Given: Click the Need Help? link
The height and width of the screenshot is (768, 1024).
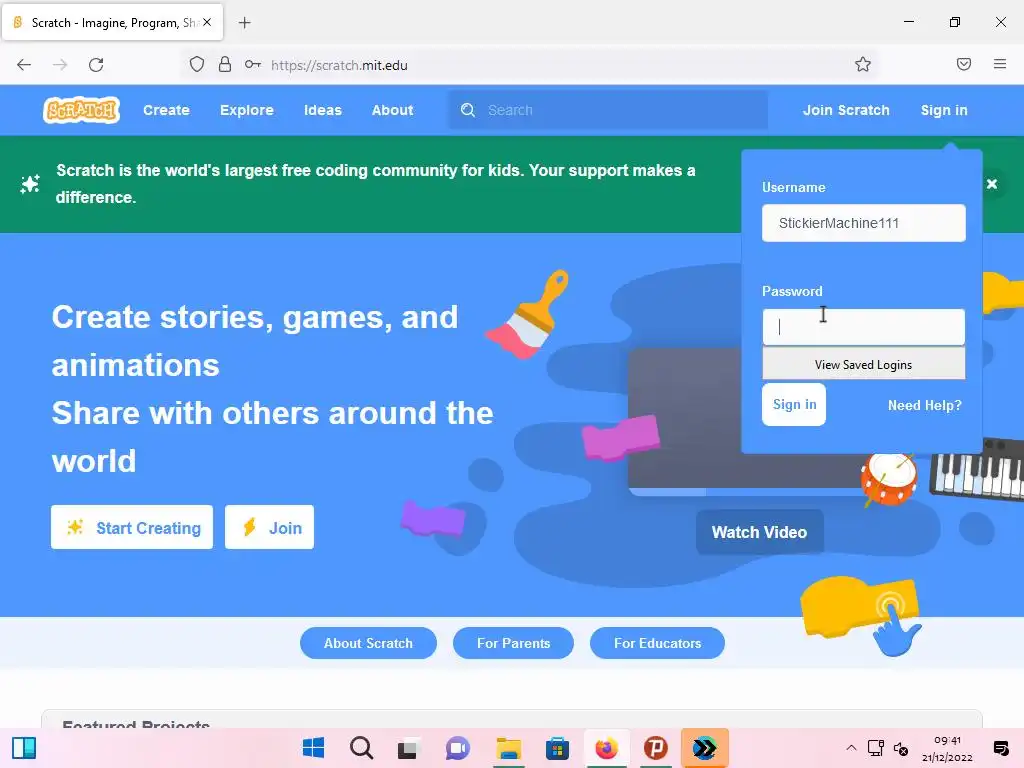Looking at the screenshot, I should (925, 406).
